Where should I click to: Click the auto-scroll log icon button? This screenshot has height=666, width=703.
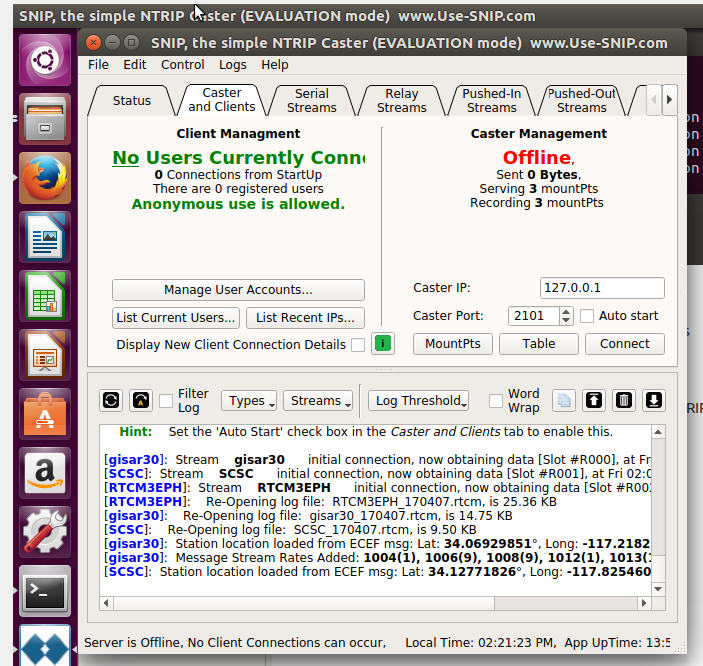(141, 400)
